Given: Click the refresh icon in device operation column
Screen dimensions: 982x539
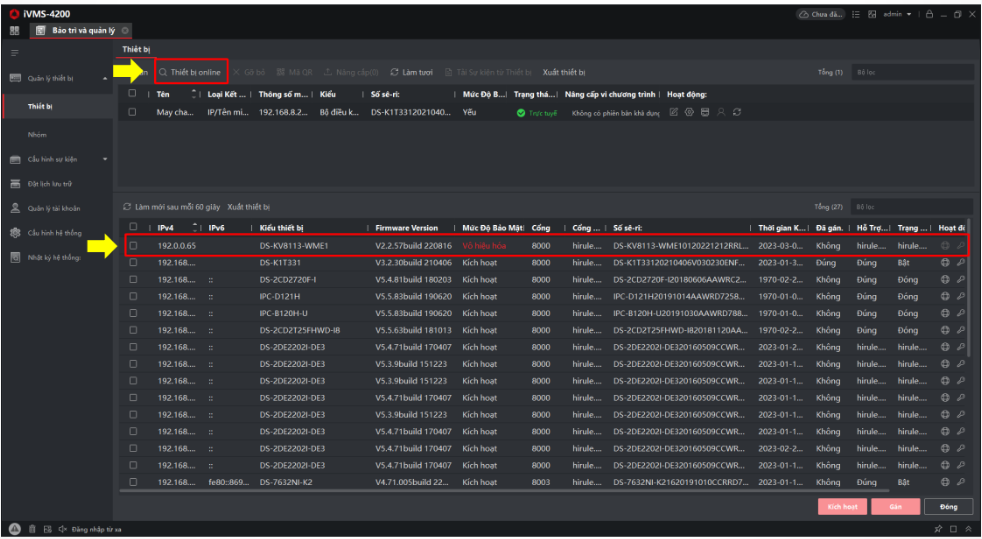Looking at the screenshot, I should point(737,112).
